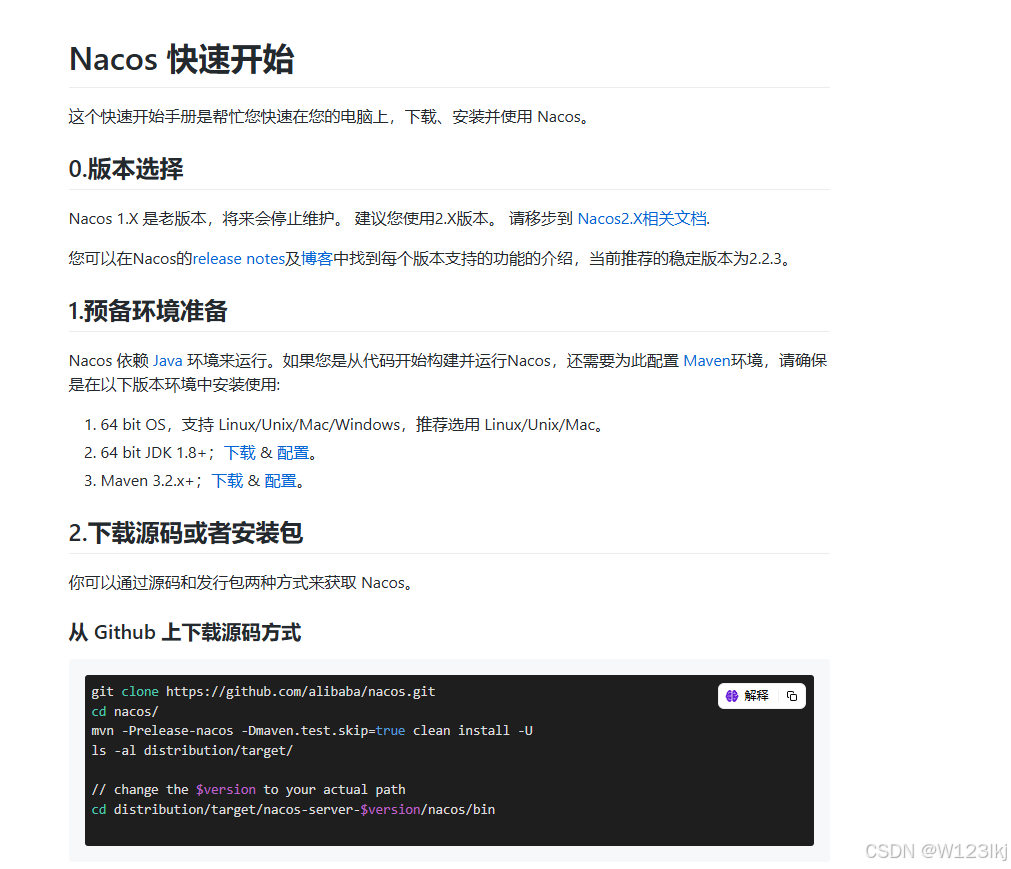Image resolution: width=1011 pixels, height=869 pixels.
Task: Click the 解释 button to explain code
Action: 756,695
